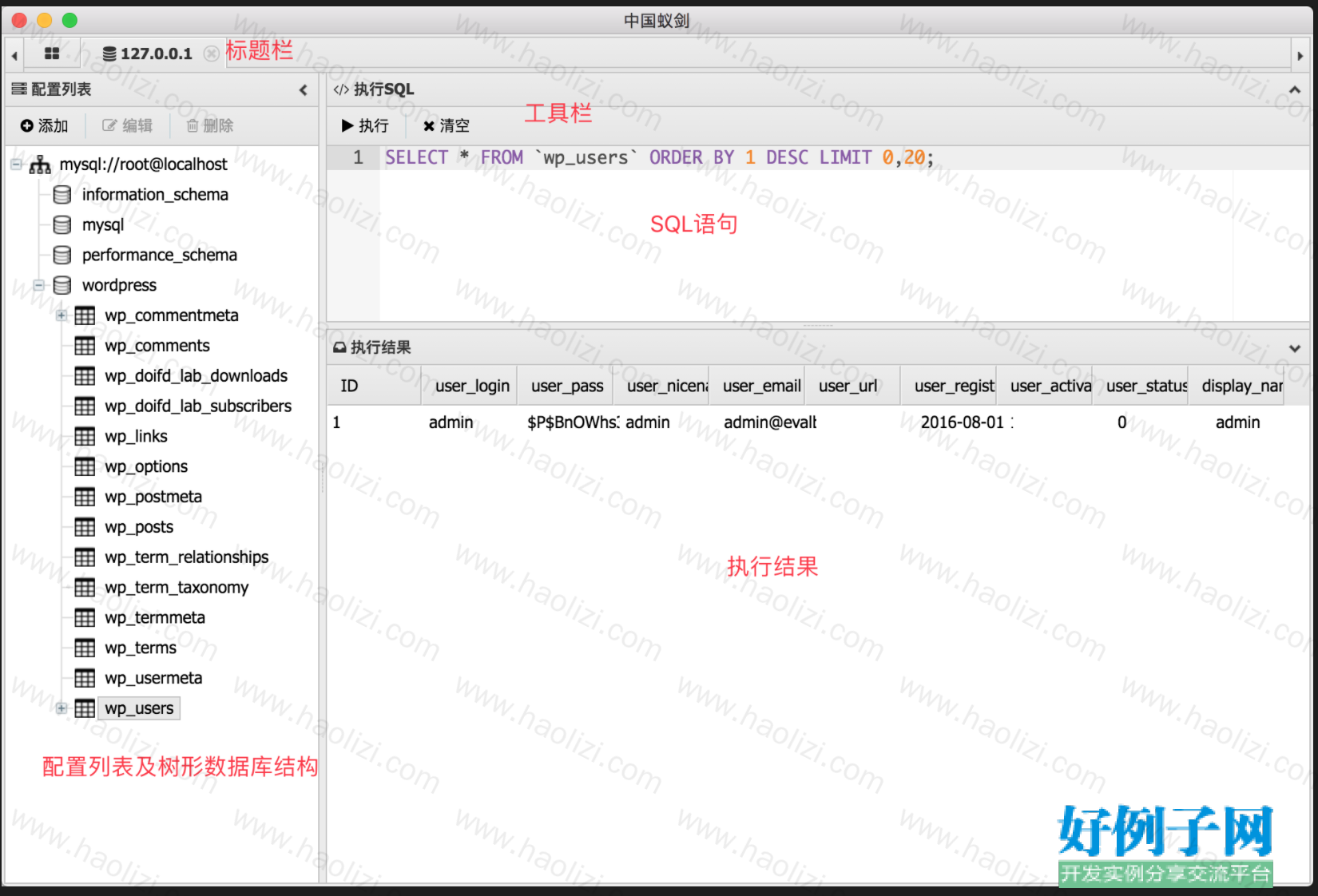This screenshot has height=896, width=1318.
Task: Click the wp_term_taxonomy table icon
Action: tap(85, 588)
